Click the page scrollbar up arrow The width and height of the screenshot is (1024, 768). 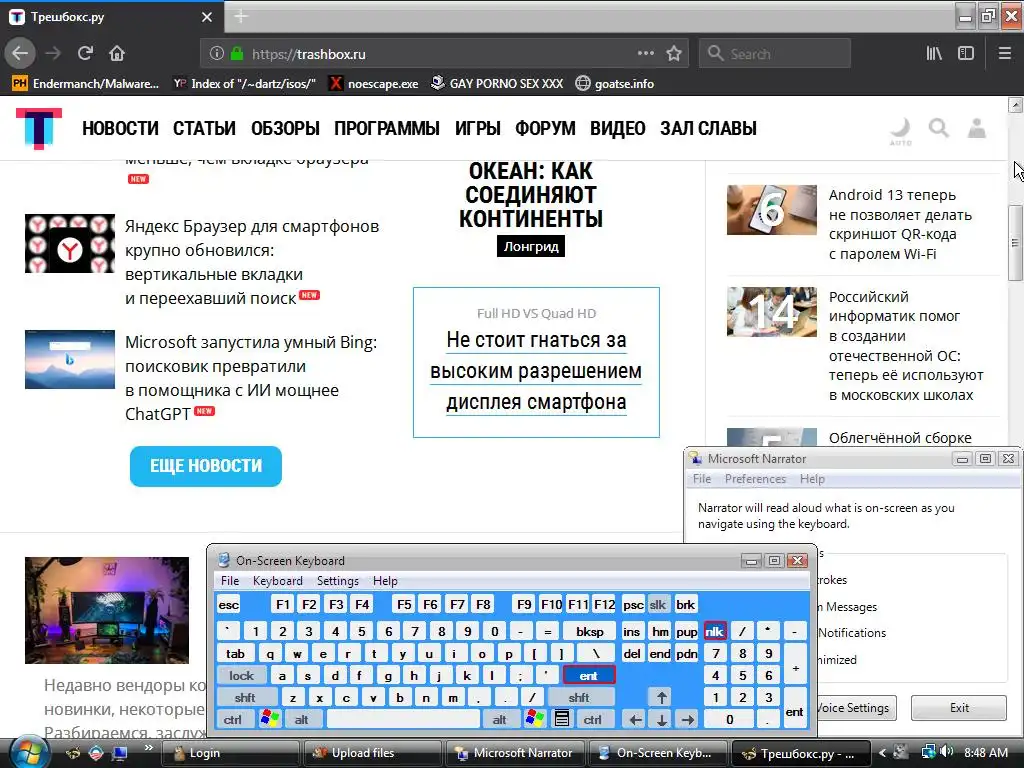coord(1016,104)
